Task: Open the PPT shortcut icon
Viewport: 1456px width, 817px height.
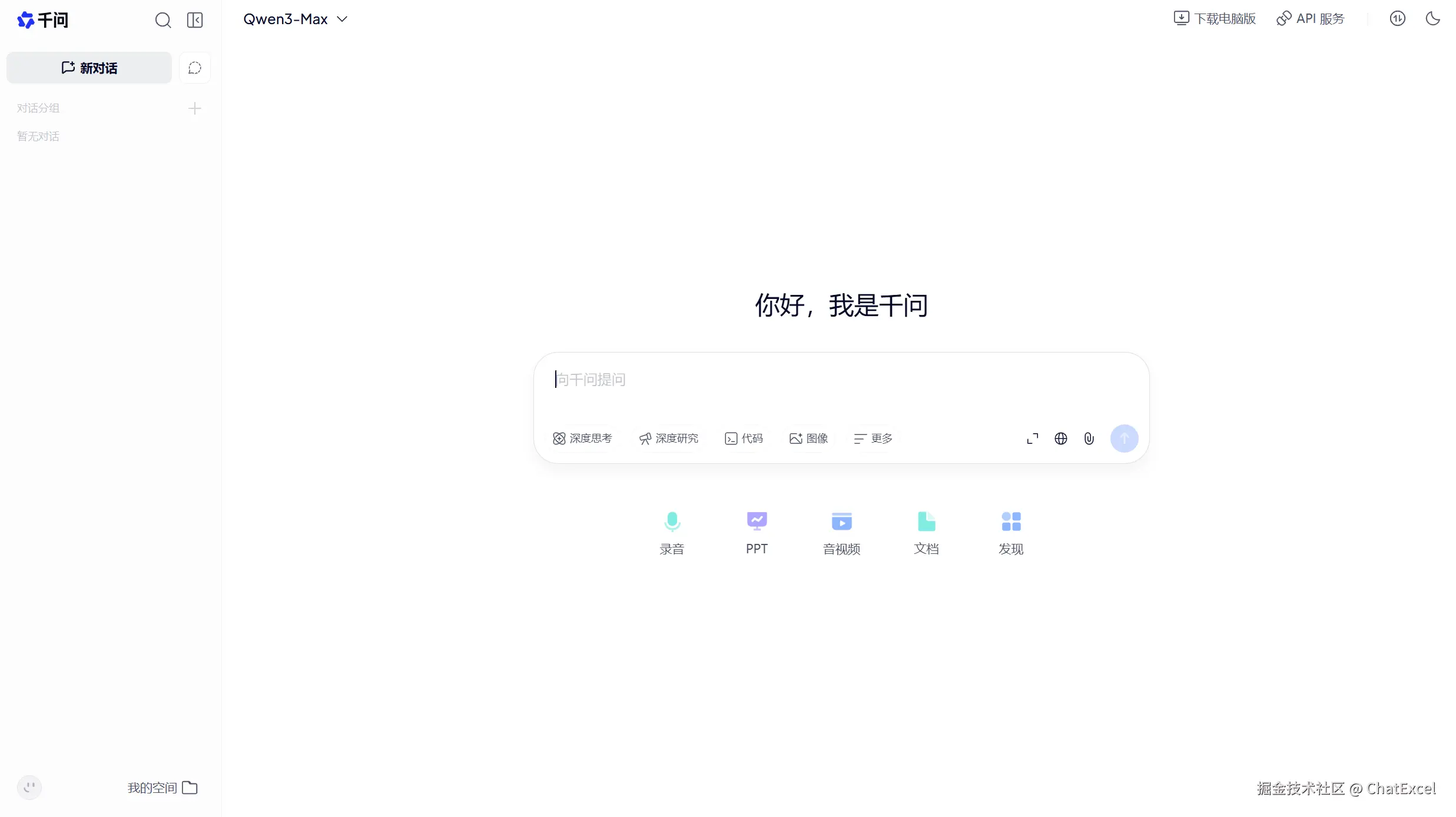Action: point(757,533)
